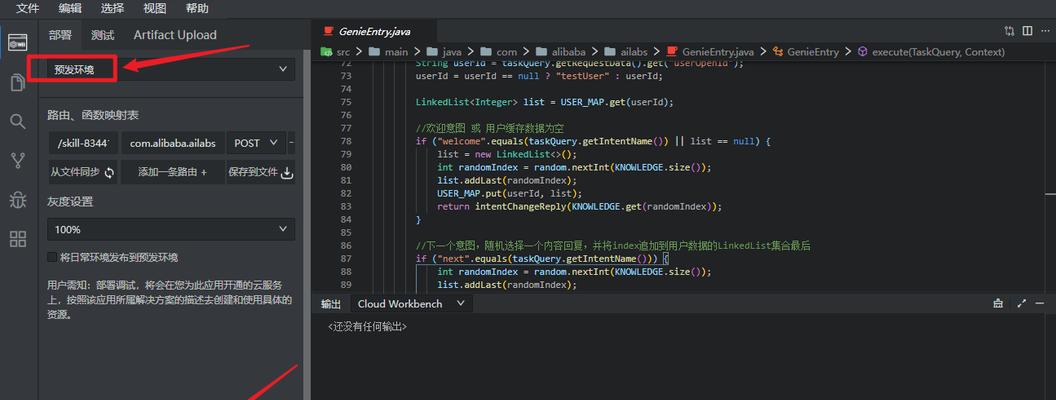The height and width of the screenshot is (400, 1056).
Task: Click 从文件同步 sync button
Action: tap(83, 172)
